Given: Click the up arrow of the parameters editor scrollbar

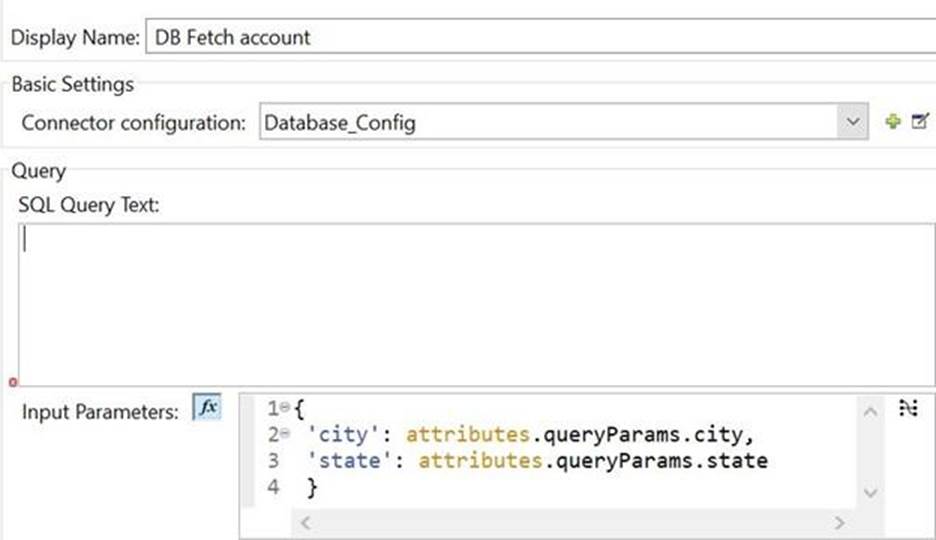Looking at the screenshot, I should point(870,412).
